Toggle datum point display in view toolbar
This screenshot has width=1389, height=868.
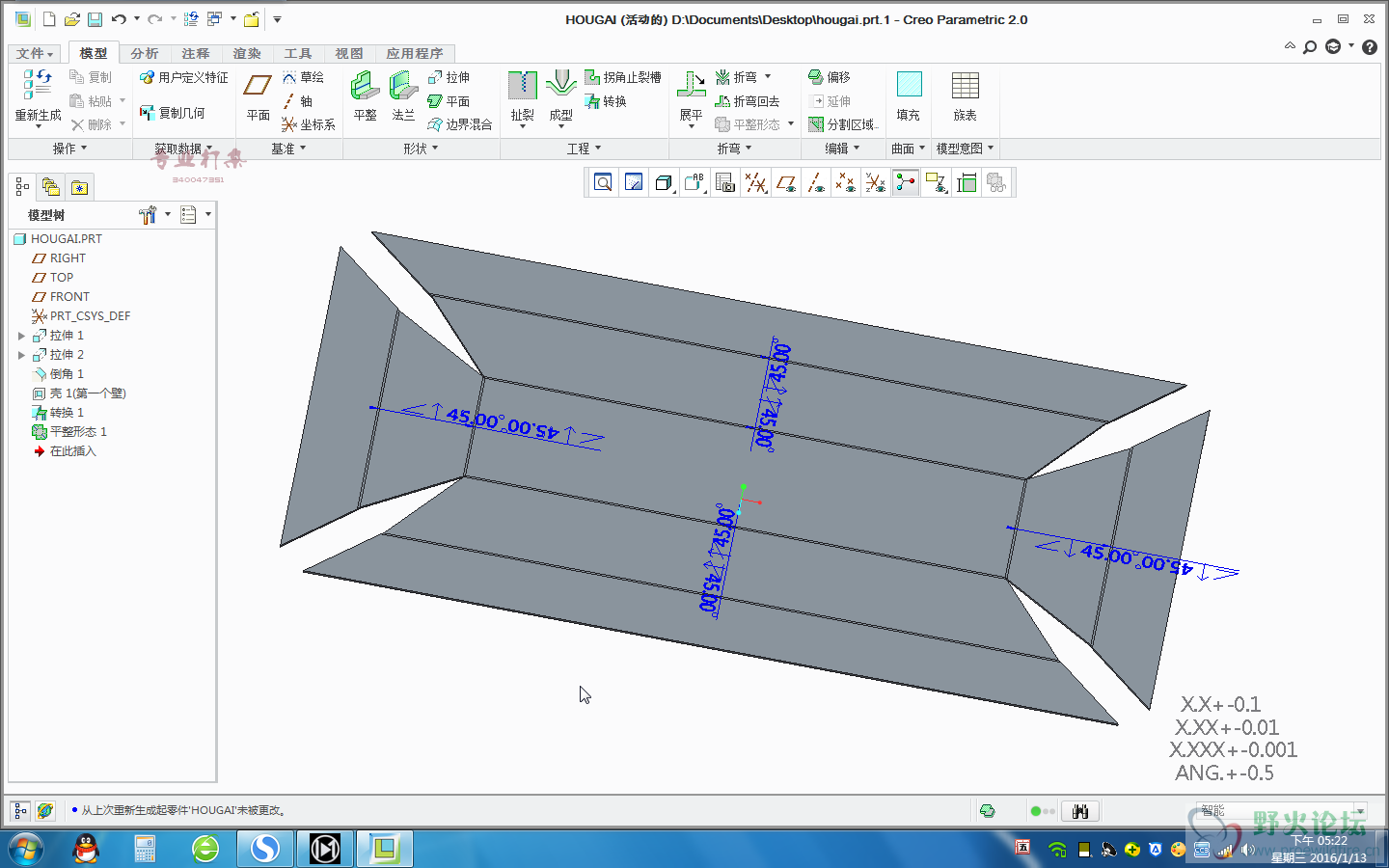tap(846, 182)
